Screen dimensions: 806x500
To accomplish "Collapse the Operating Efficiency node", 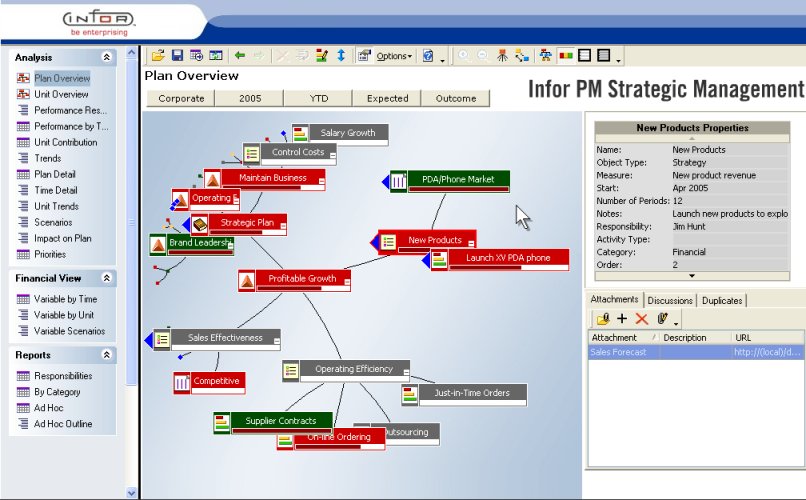I will point(406,373).
